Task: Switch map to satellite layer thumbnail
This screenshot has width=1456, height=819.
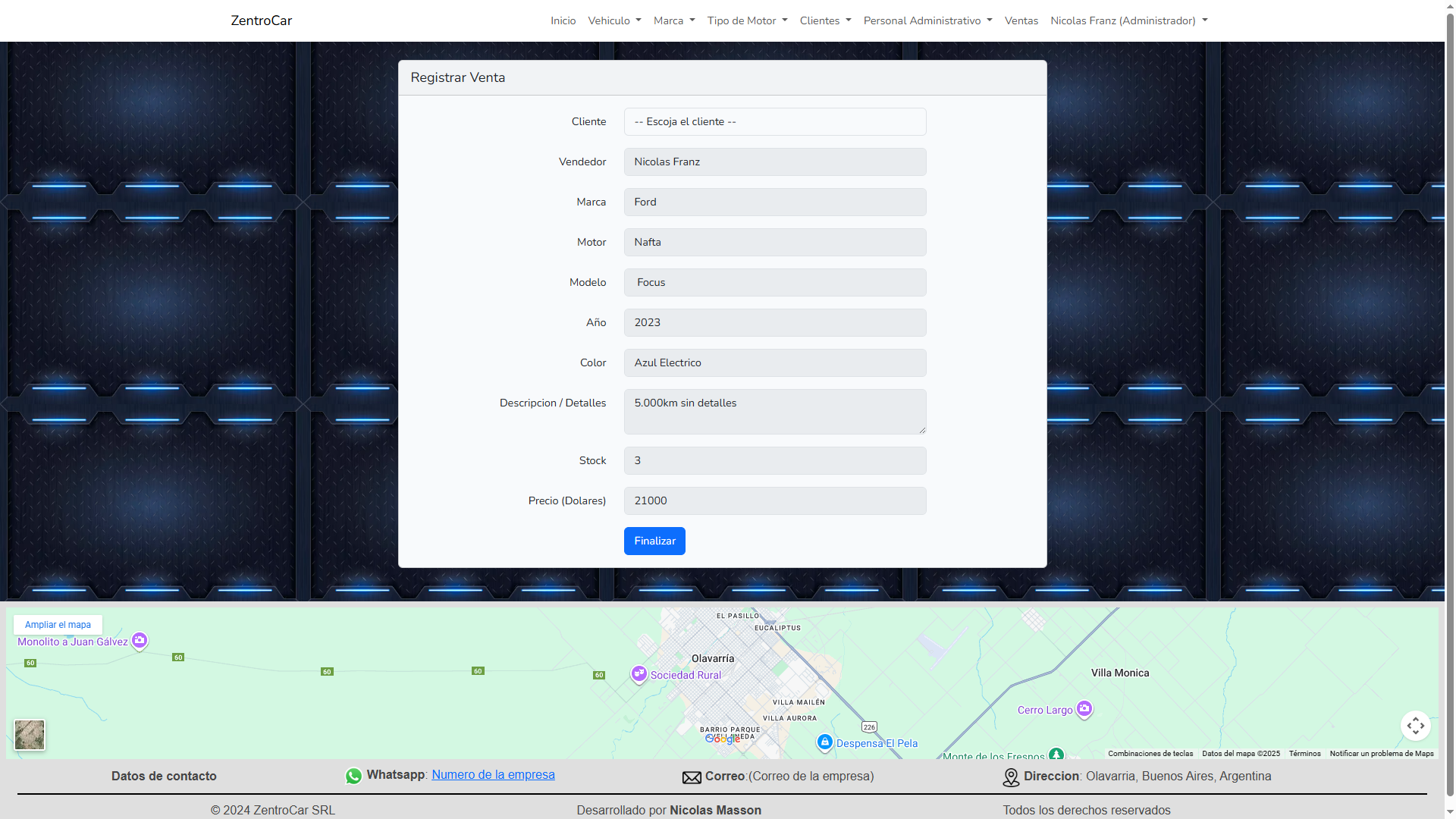Action: pos(30,735)
